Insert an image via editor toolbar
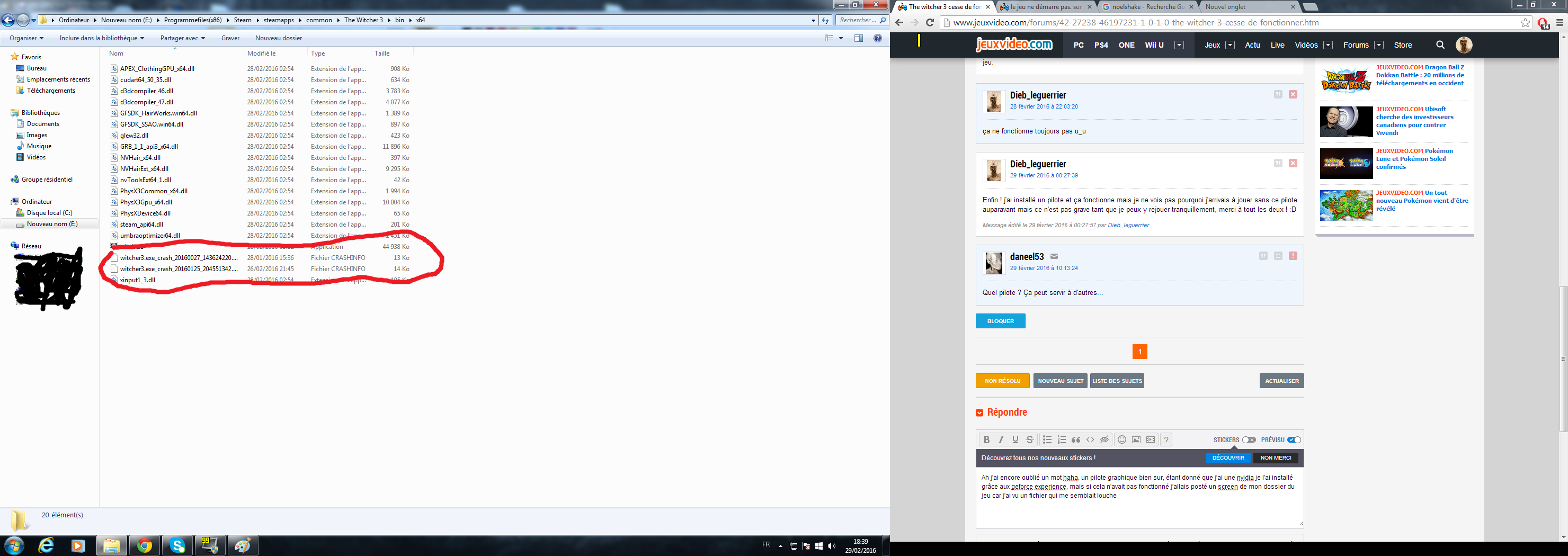 pyautogui.click(x=1136, y=440)
